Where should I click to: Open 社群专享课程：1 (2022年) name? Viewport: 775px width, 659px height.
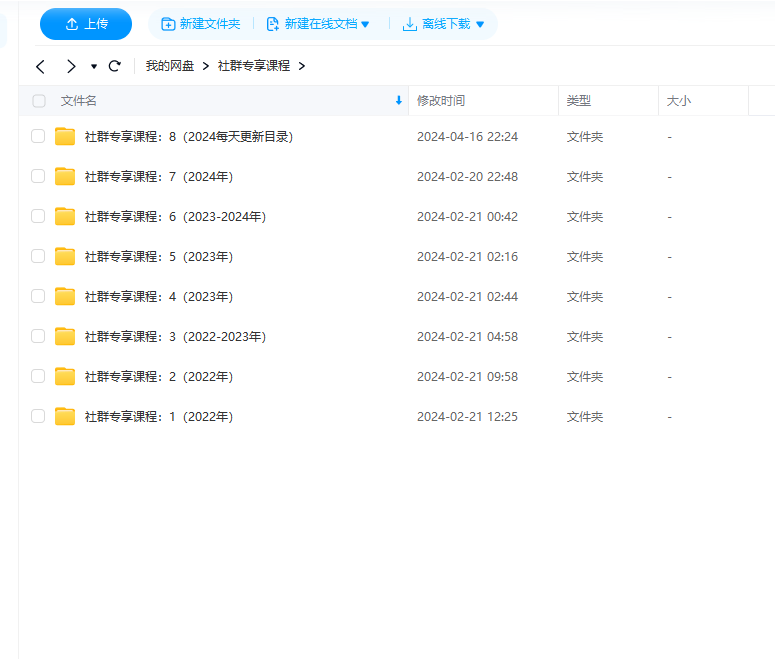point(159,417)
